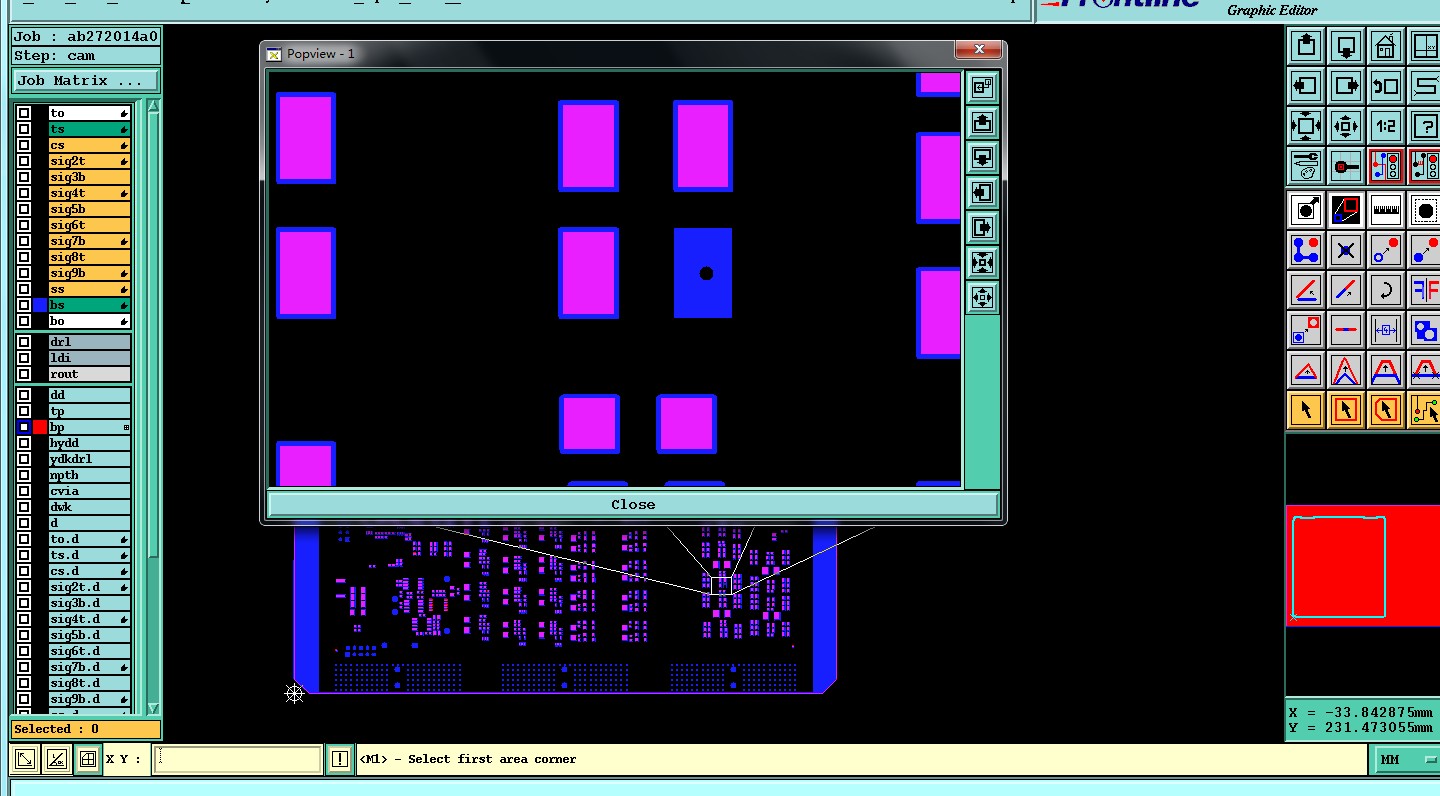The width and height of the screenshot is (1440, 796).
Task: Toggle the checkbox for layer sig2t
Action: 24,161
